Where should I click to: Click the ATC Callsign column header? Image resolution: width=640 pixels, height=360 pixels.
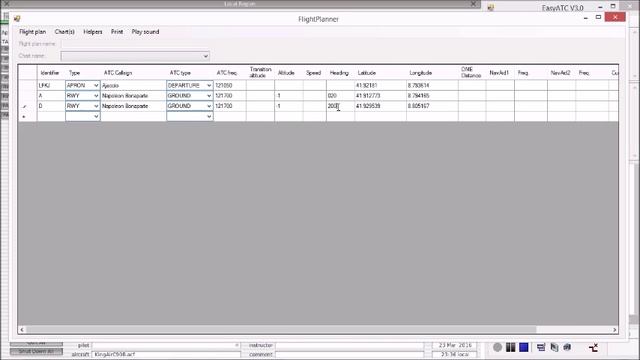point(133,73)
